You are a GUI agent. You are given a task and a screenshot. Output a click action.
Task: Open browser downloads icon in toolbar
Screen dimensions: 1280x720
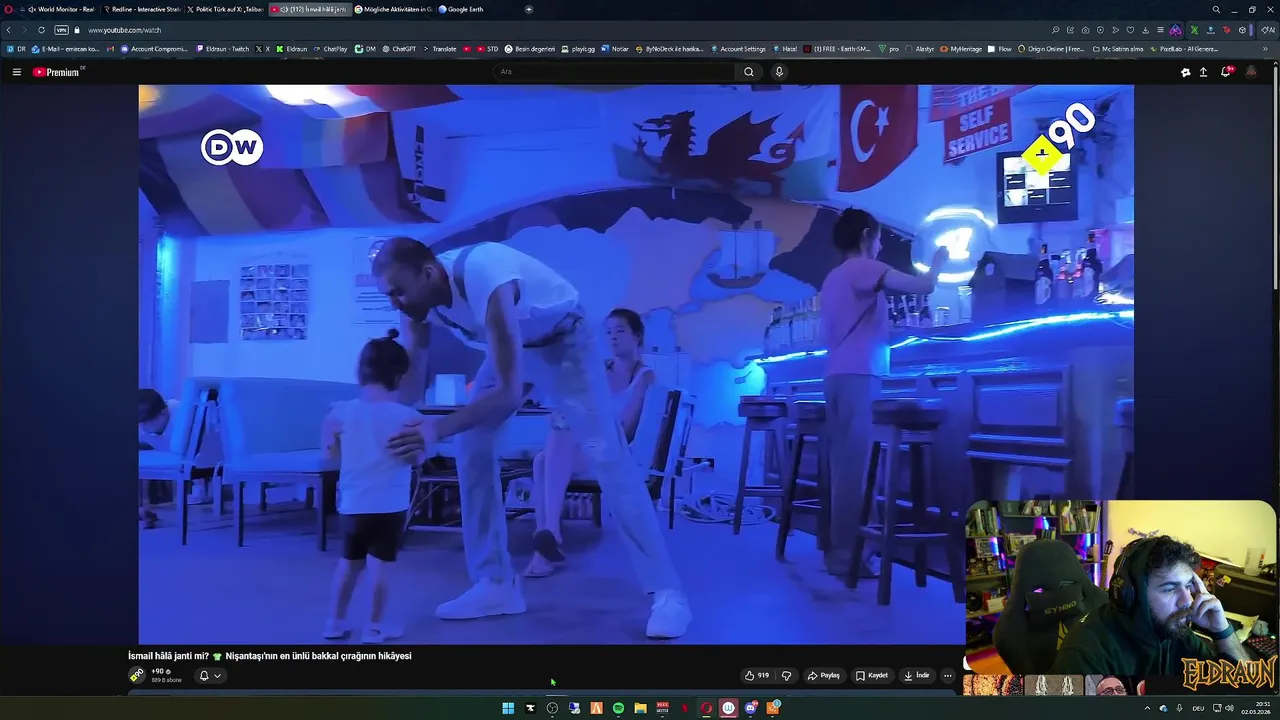tap(1146, 30)
